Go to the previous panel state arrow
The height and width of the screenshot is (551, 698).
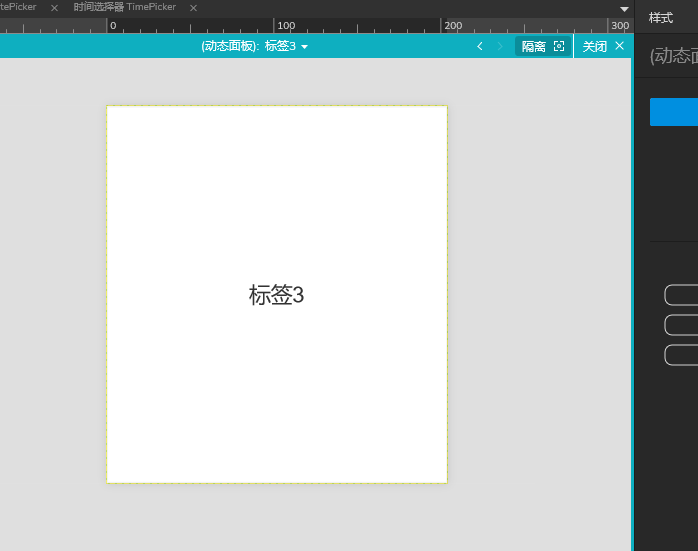pos(480,46)
